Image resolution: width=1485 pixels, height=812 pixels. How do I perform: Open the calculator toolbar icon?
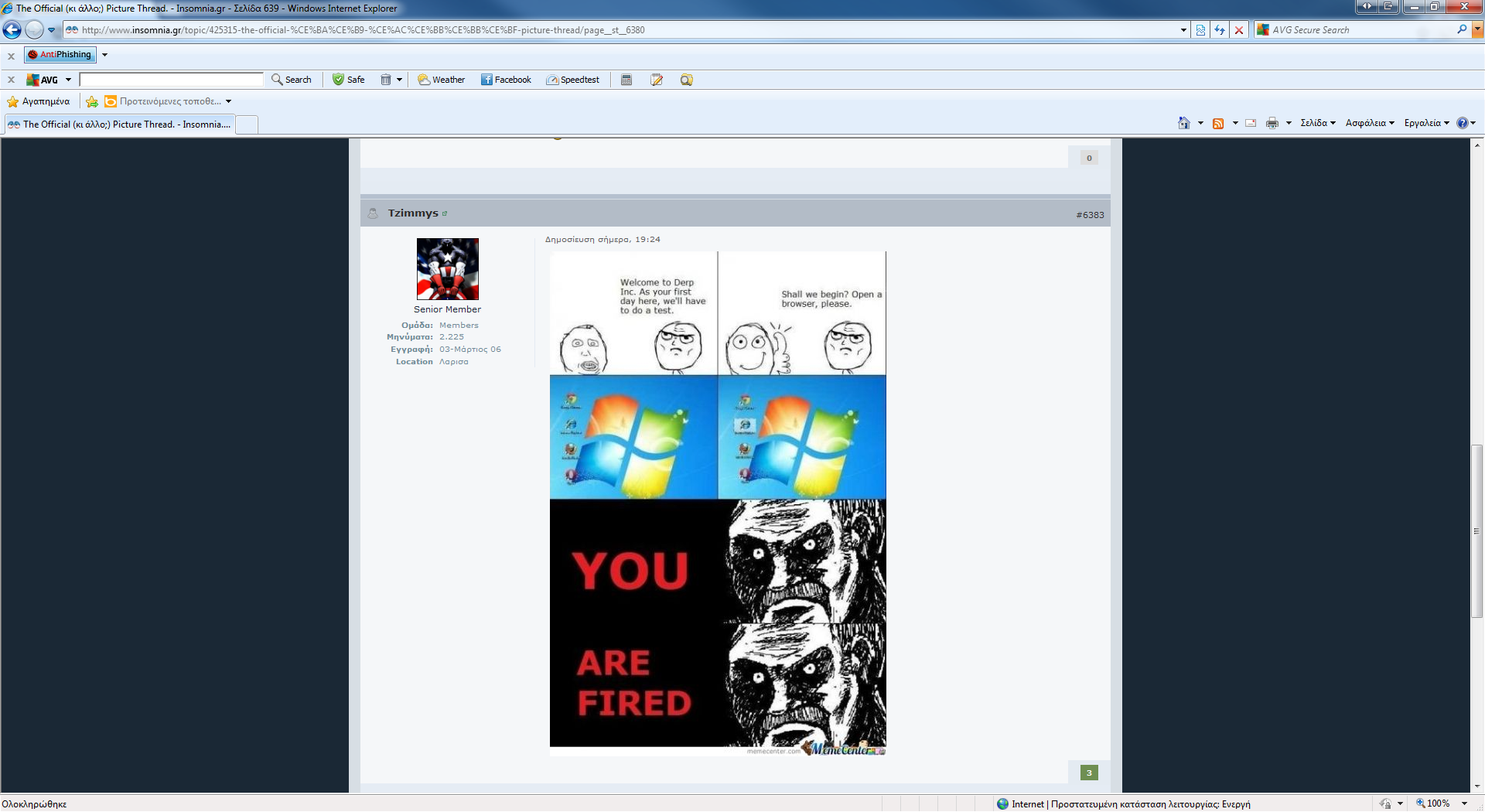[x=626, y=80]
